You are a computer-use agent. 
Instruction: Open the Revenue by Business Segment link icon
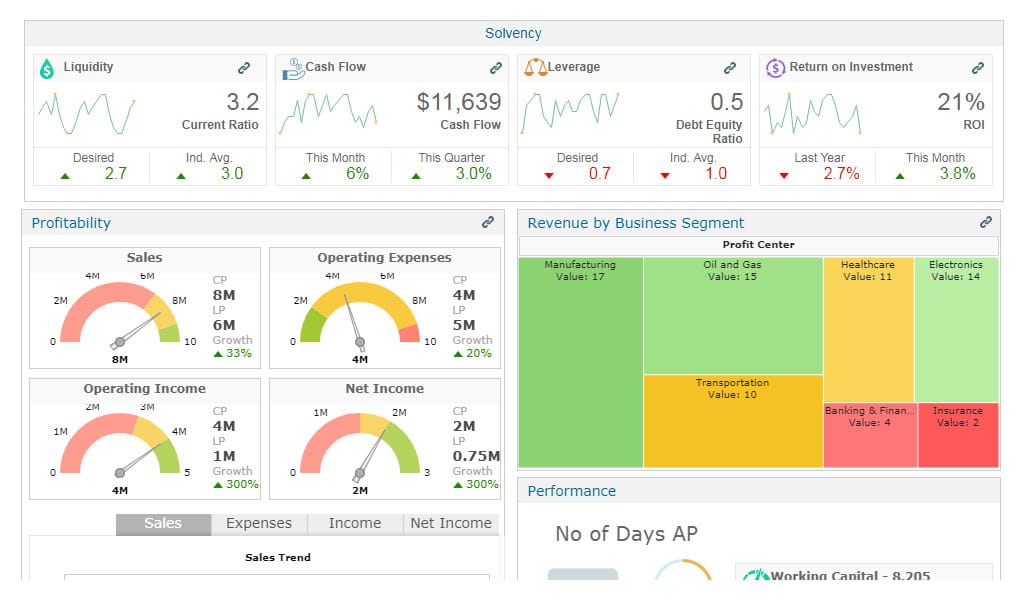[985, 222]
